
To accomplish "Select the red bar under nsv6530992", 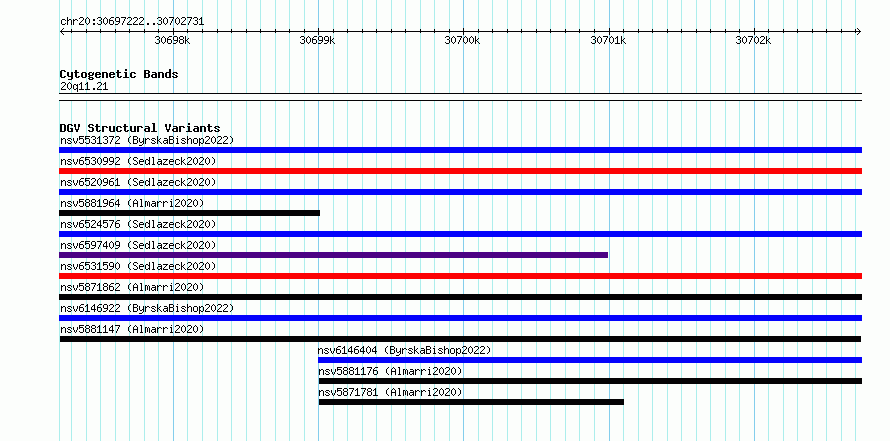I will (460, 171).
